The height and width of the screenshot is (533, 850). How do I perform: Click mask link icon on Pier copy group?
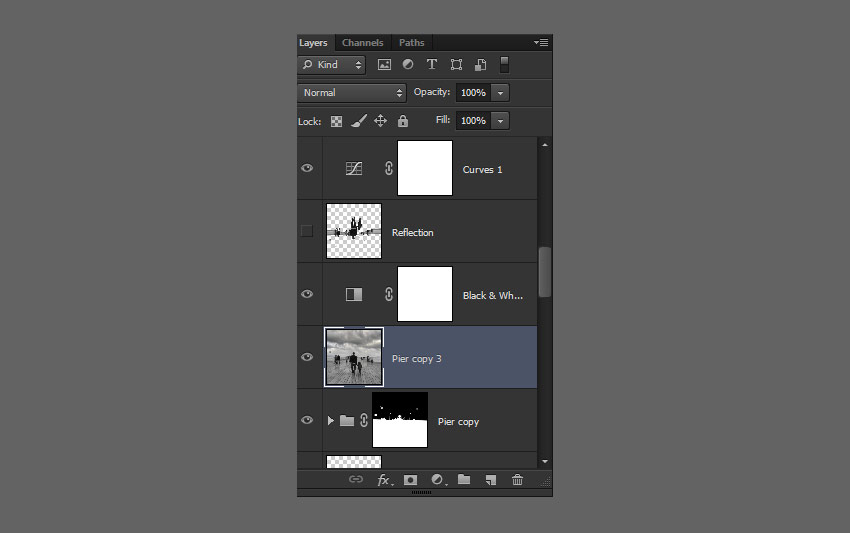[364, 420]
